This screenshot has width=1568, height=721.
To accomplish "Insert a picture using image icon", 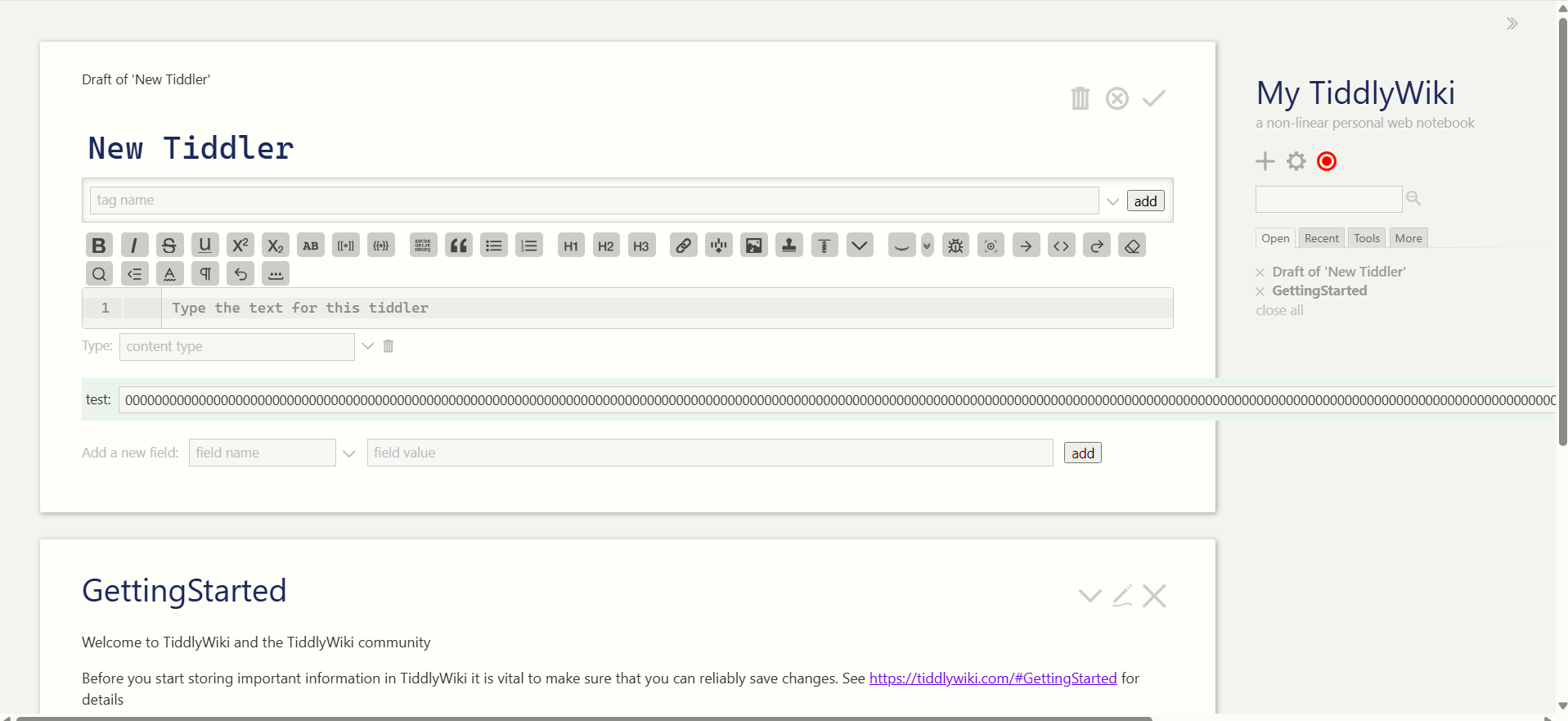I will tap(753, 246).
